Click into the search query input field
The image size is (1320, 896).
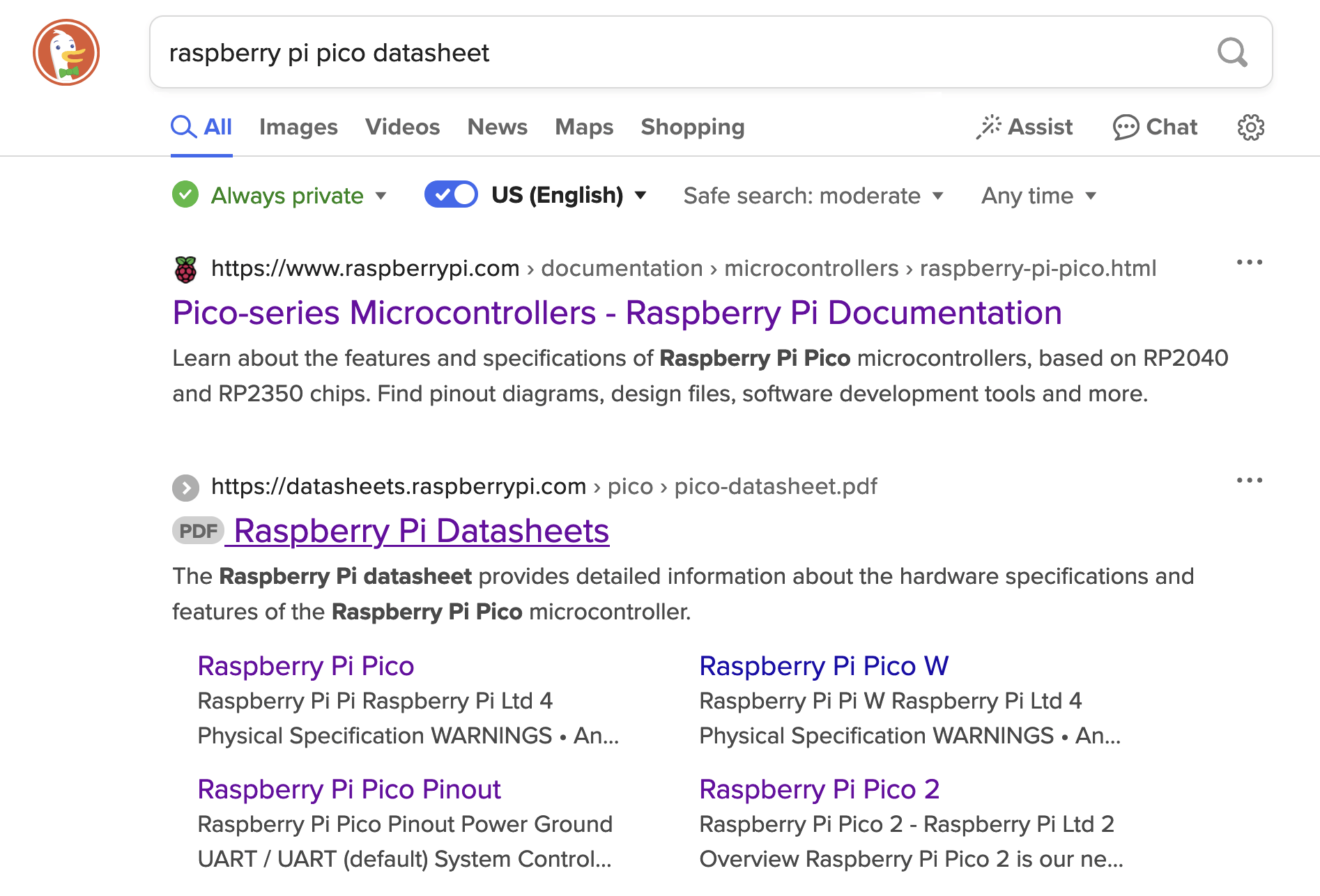[683, 52]
